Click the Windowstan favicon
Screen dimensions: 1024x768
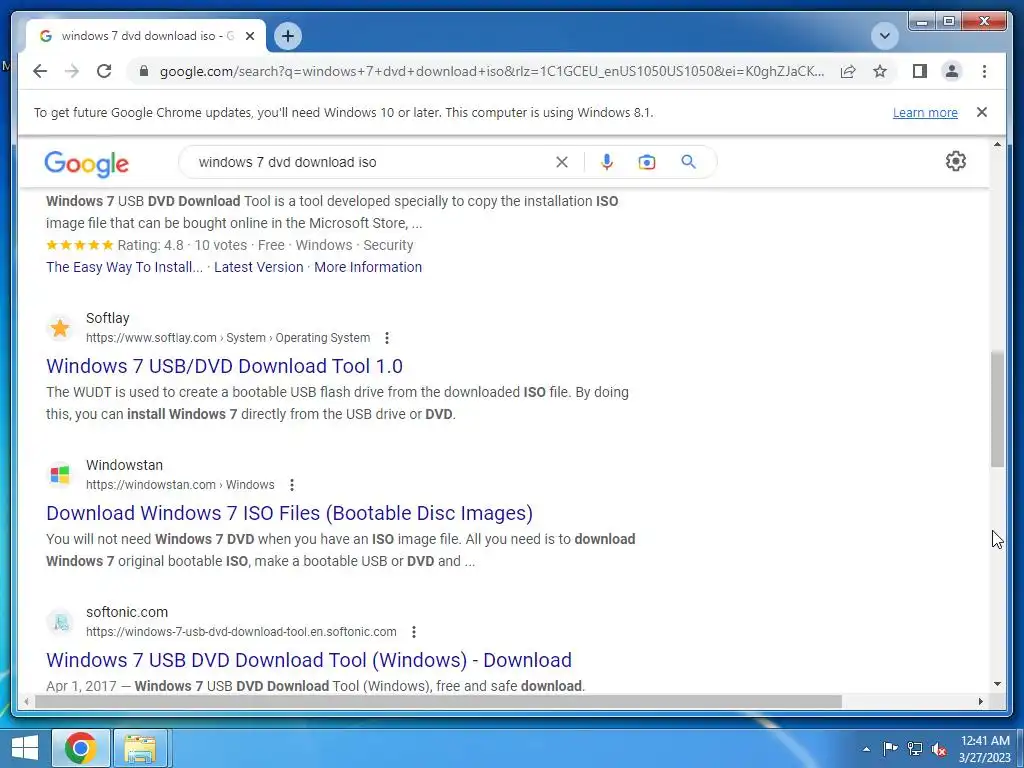60,475
